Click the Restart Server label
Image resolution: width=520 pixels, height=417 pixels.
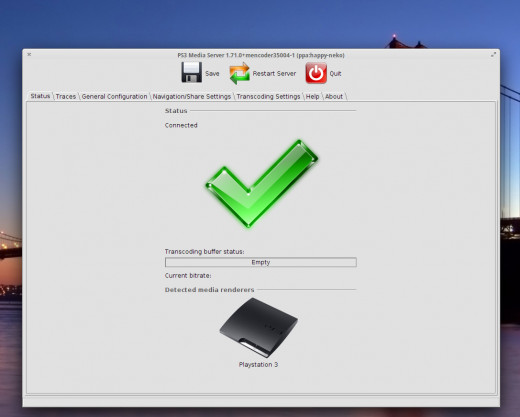coord(274,73)
